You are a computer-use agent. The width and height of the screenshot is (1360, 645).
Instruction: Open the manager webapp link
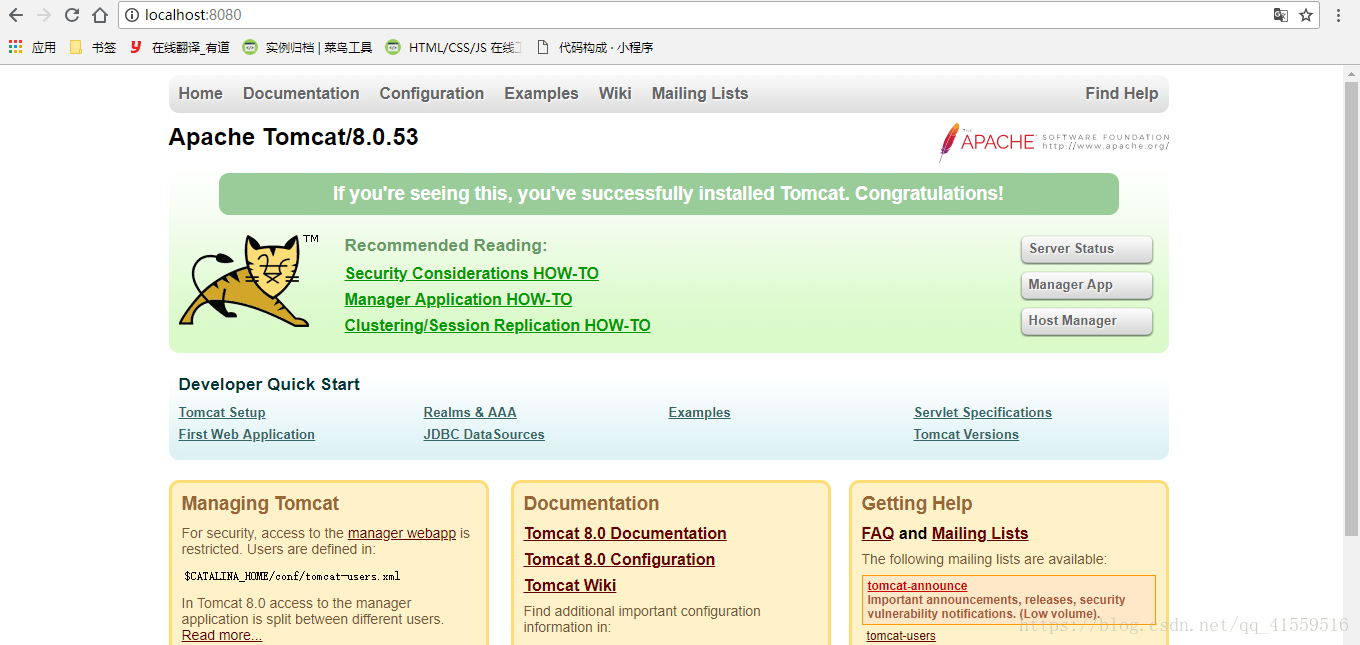[x=402, y=534]
